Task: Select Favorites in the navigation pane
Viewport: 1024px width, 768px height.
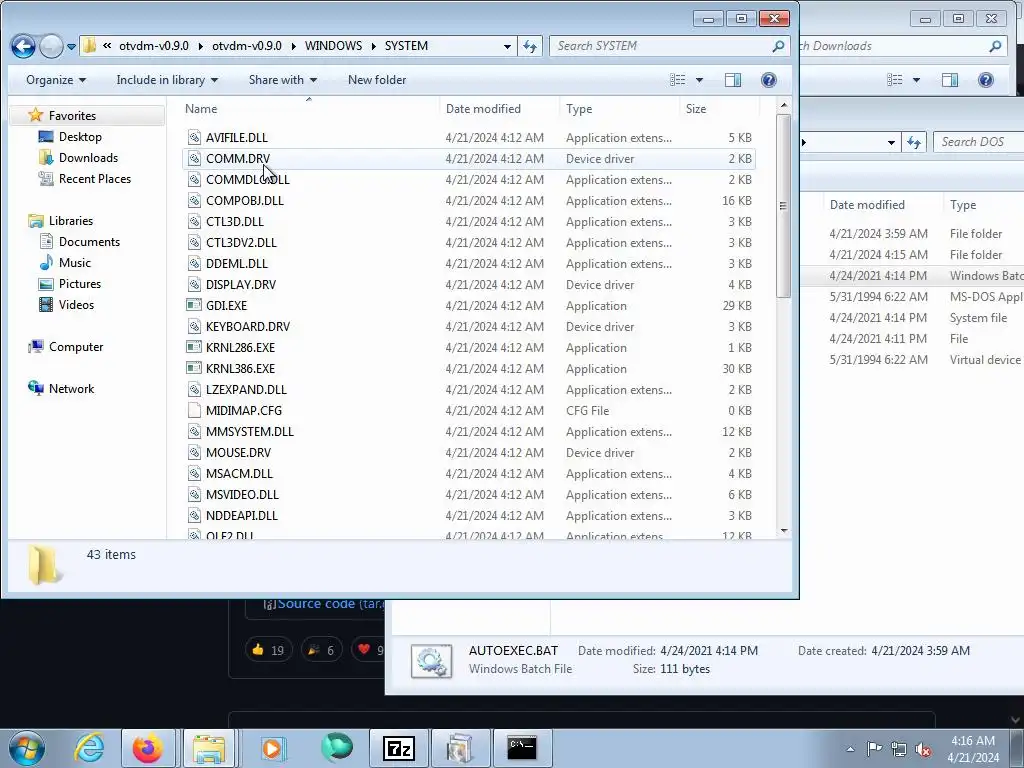Action: click(x=72, y=116)
